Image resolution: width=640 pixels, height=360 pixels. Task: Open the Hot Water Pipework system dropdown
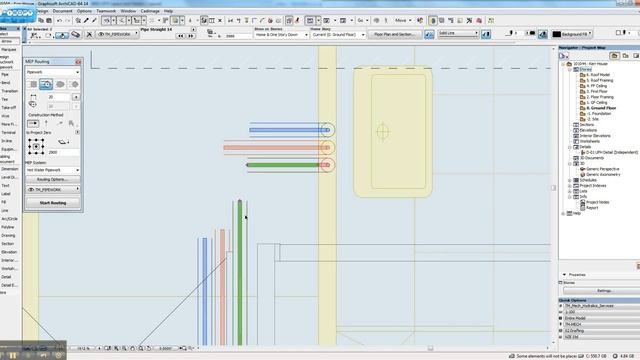tap(53, 170)
